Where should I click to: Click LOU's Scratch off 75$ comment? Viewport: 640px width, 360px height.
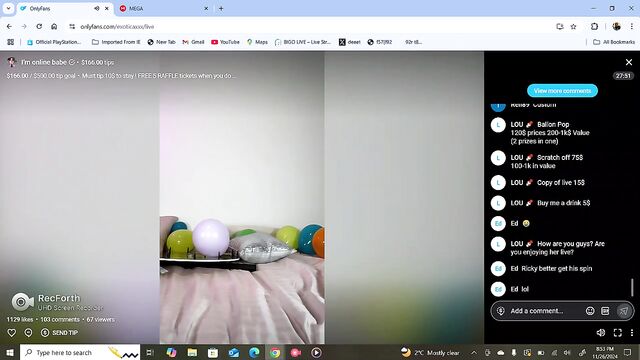click(x=547, y=162)
